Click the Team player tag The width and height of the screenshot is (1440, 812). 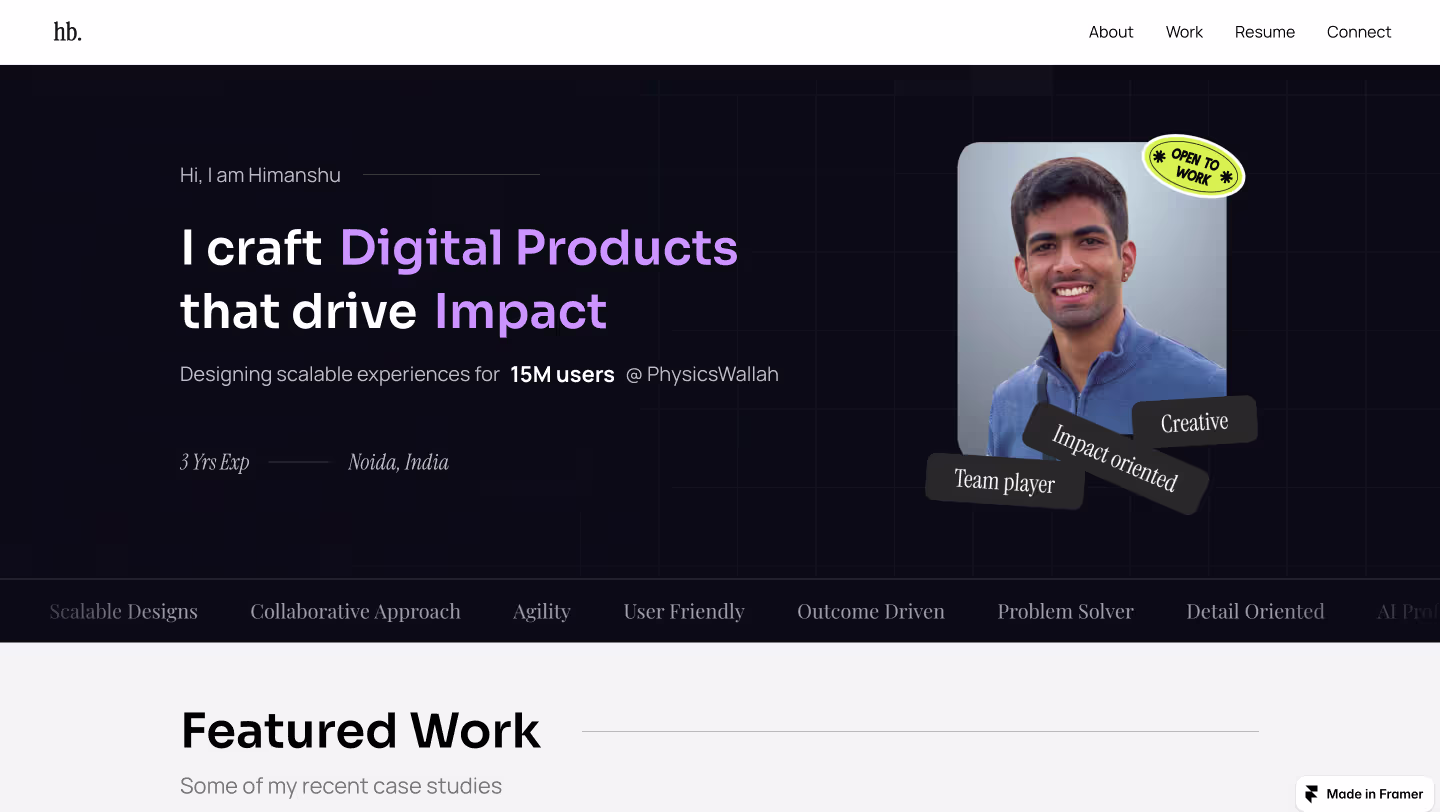(1004, 481)
